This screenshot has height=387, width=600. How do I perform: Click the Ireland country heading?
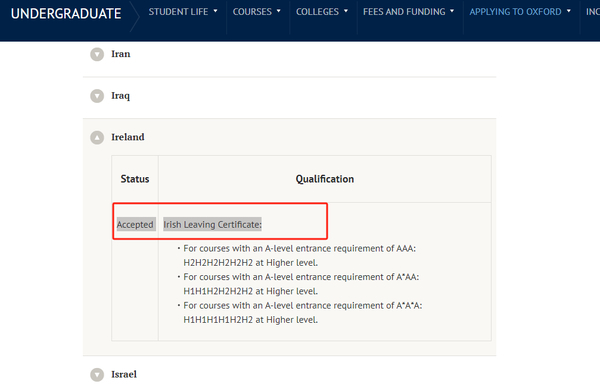(128, 137)
